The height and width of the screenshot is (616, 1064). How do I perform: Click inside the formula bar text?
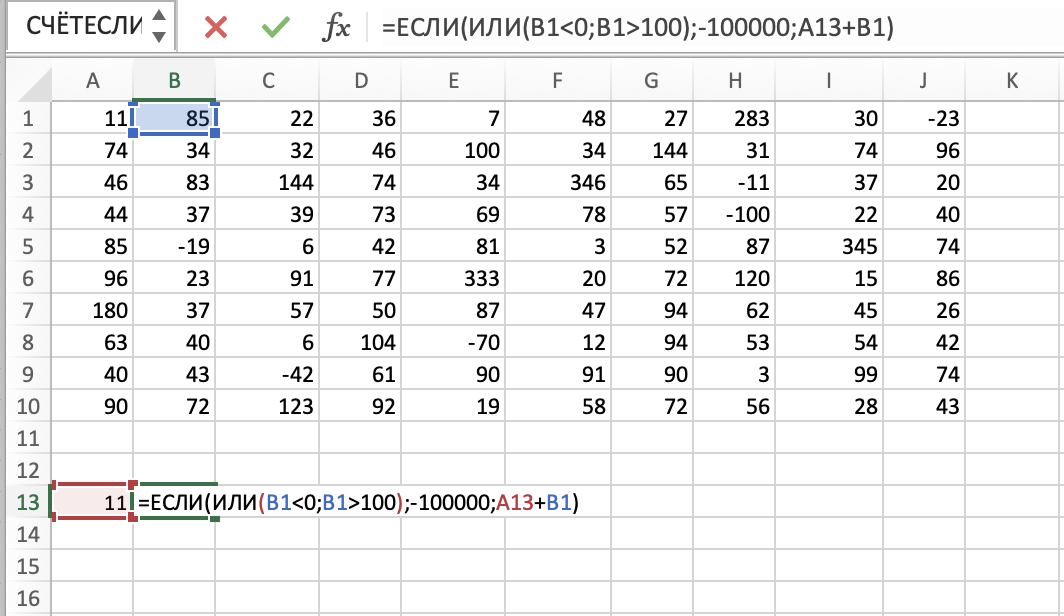tap(700, 28)
